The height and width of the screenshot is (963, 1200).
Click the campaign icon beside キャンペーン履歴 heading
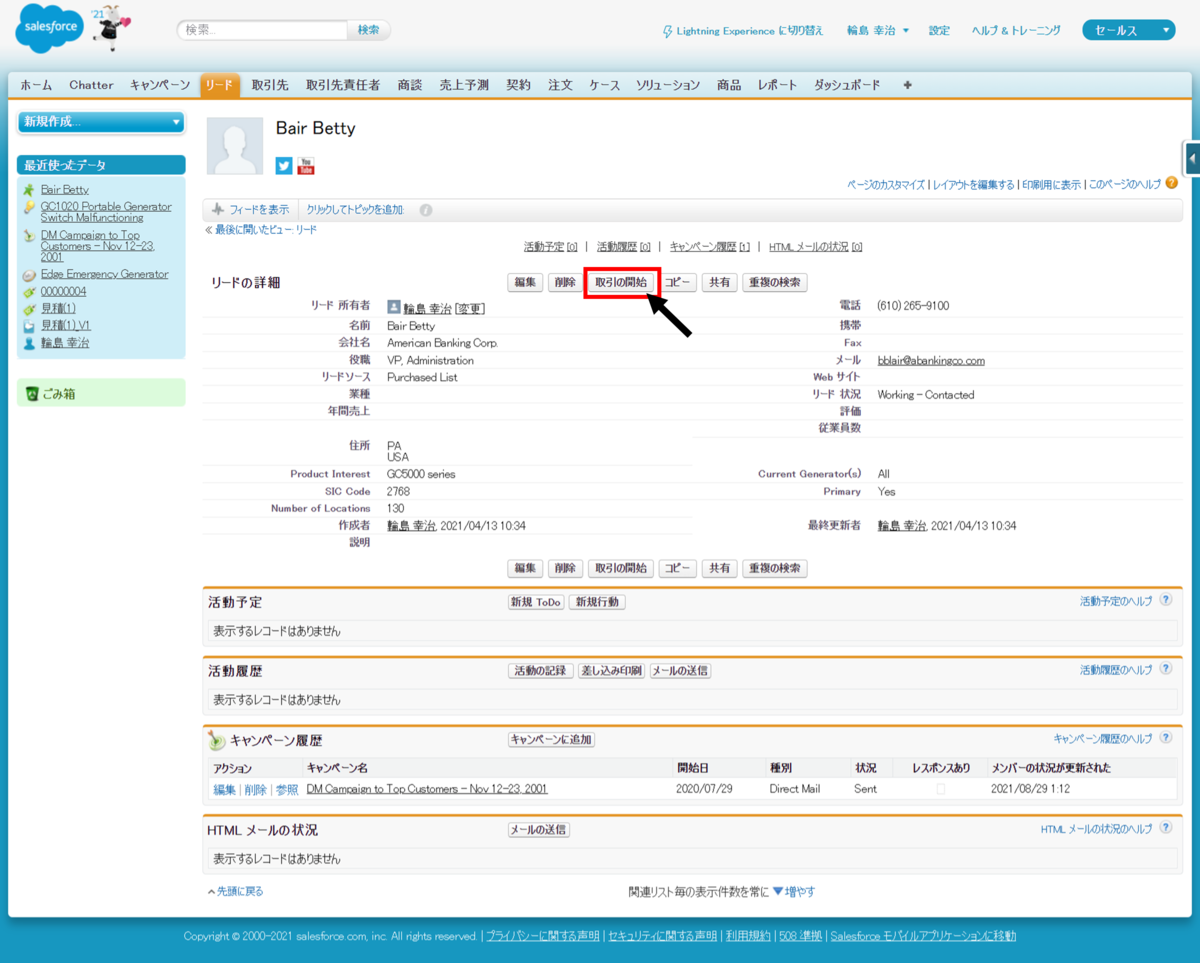216,741
